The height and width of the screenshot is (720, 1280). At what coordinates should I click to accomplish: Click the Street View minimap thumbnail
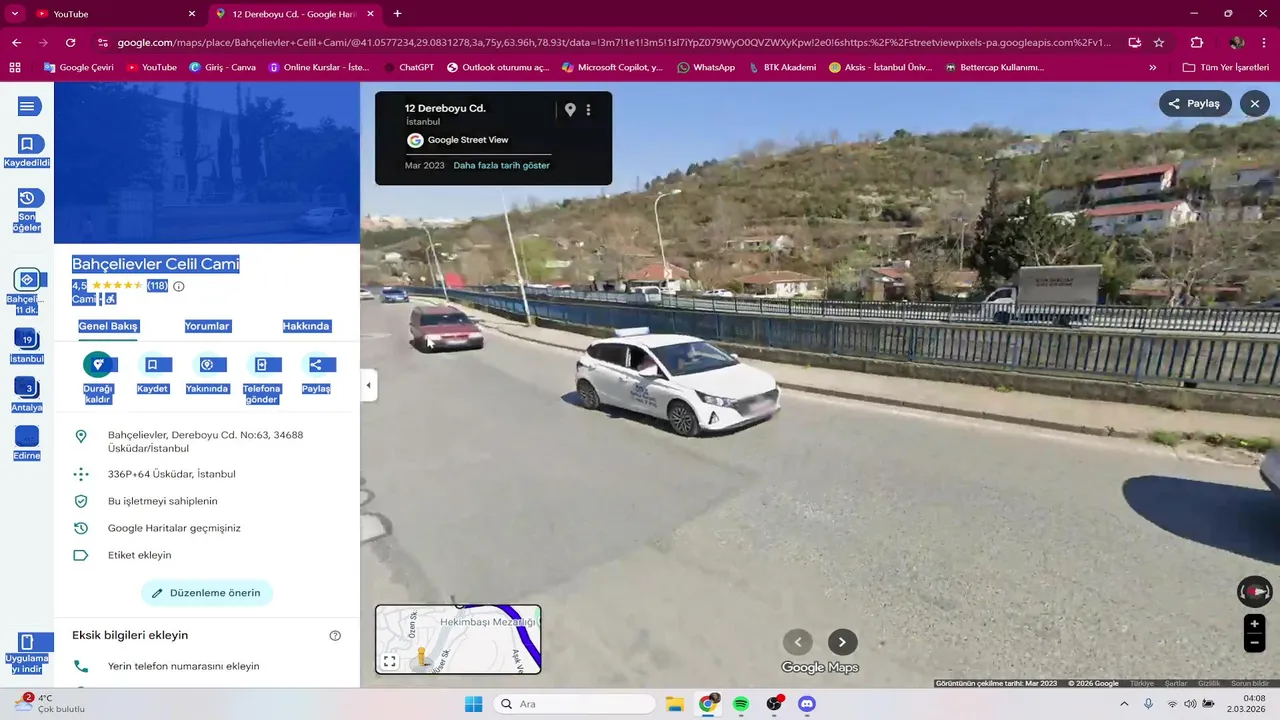coord(458,639)
